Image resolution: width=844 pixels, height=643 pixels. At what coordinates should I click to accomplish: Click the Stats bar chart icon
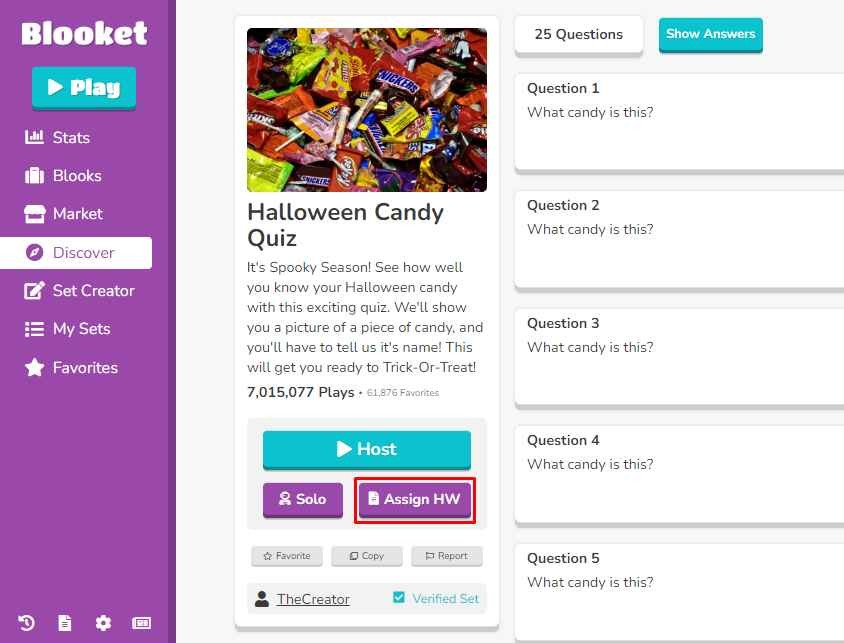click(x=34, y=137)
